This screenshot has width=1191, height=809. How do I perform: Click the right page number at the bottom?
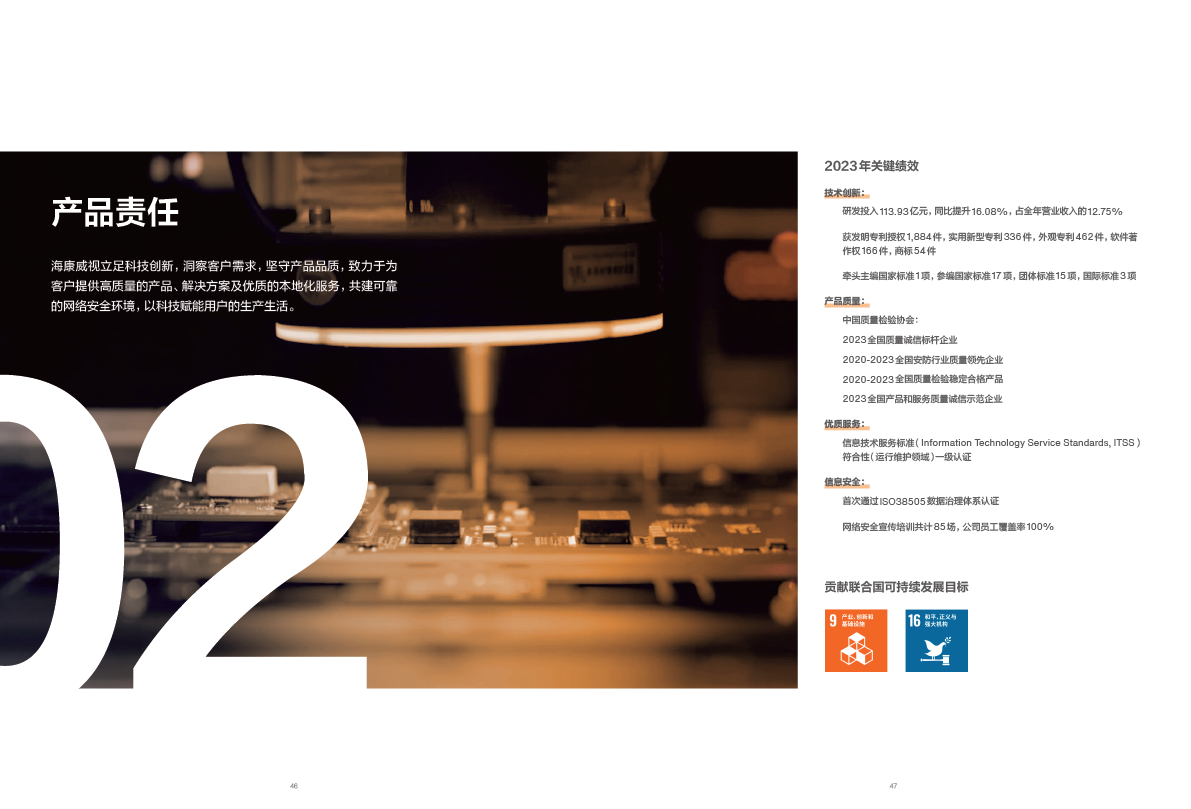pyautogui.click(x=893, y=786)
